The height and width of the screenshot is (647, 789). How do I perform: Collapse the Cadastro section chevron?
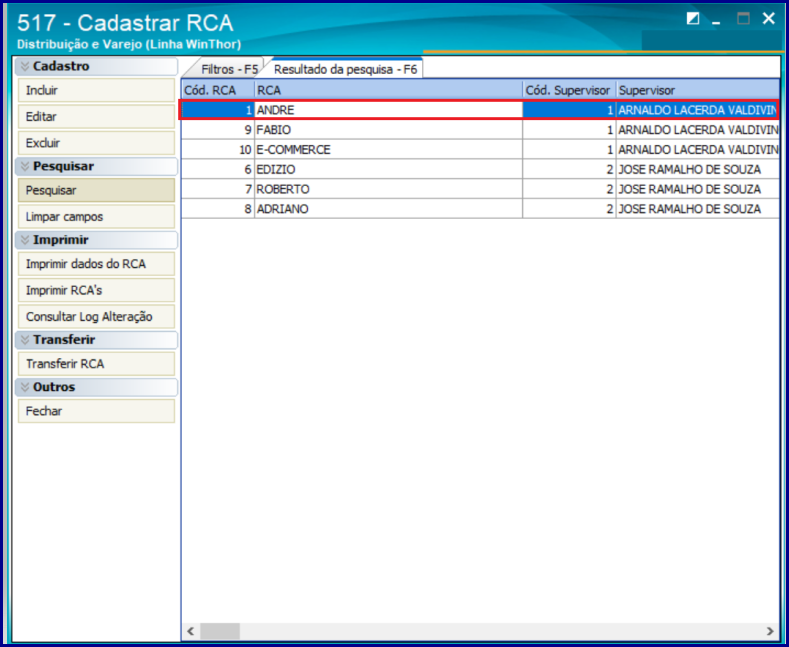click(x=25, y=66)
